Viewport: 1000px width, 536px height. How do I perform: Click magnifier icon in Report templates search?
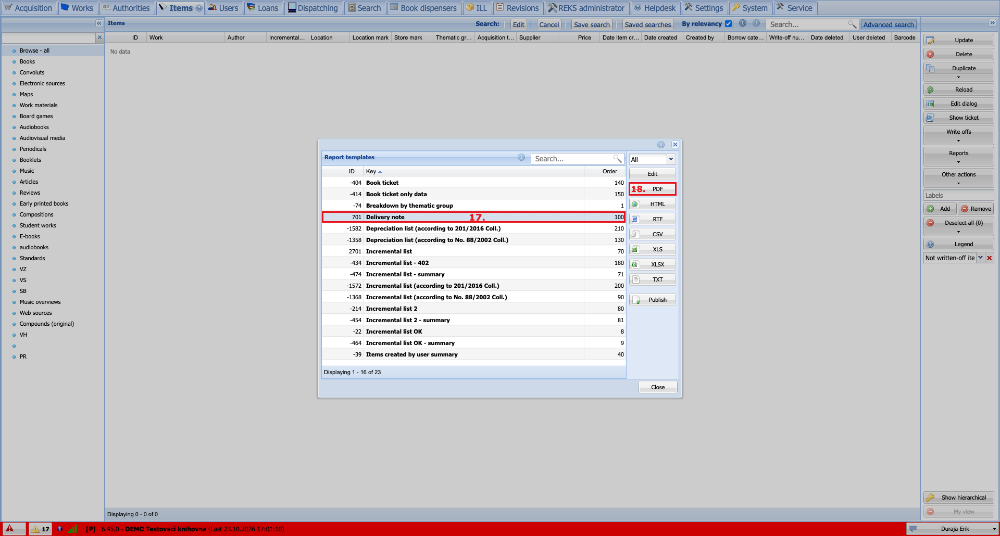click(x=617, y=158)
